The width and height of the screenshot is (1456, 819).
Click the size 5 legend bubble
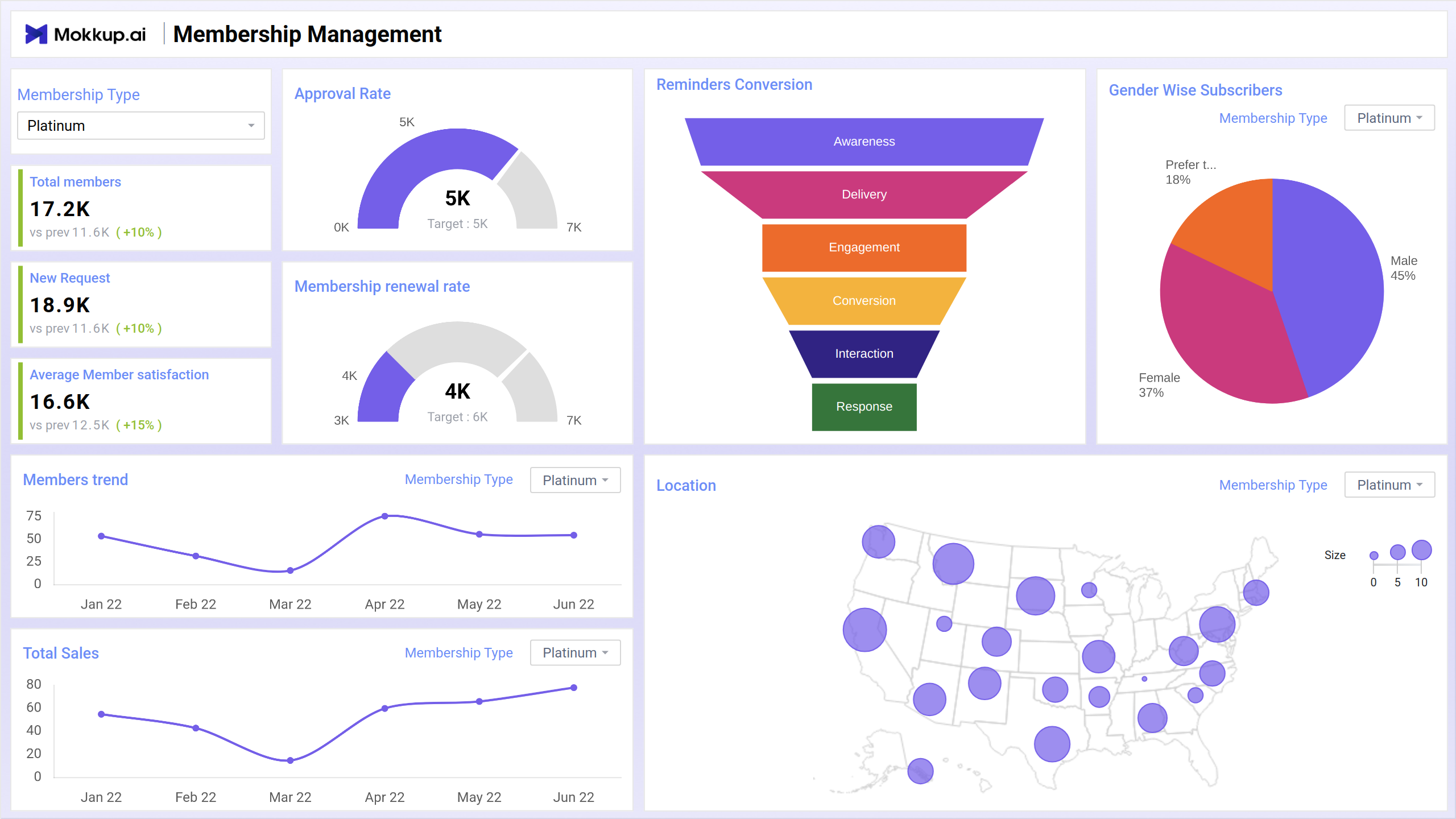click(1397, 552)
